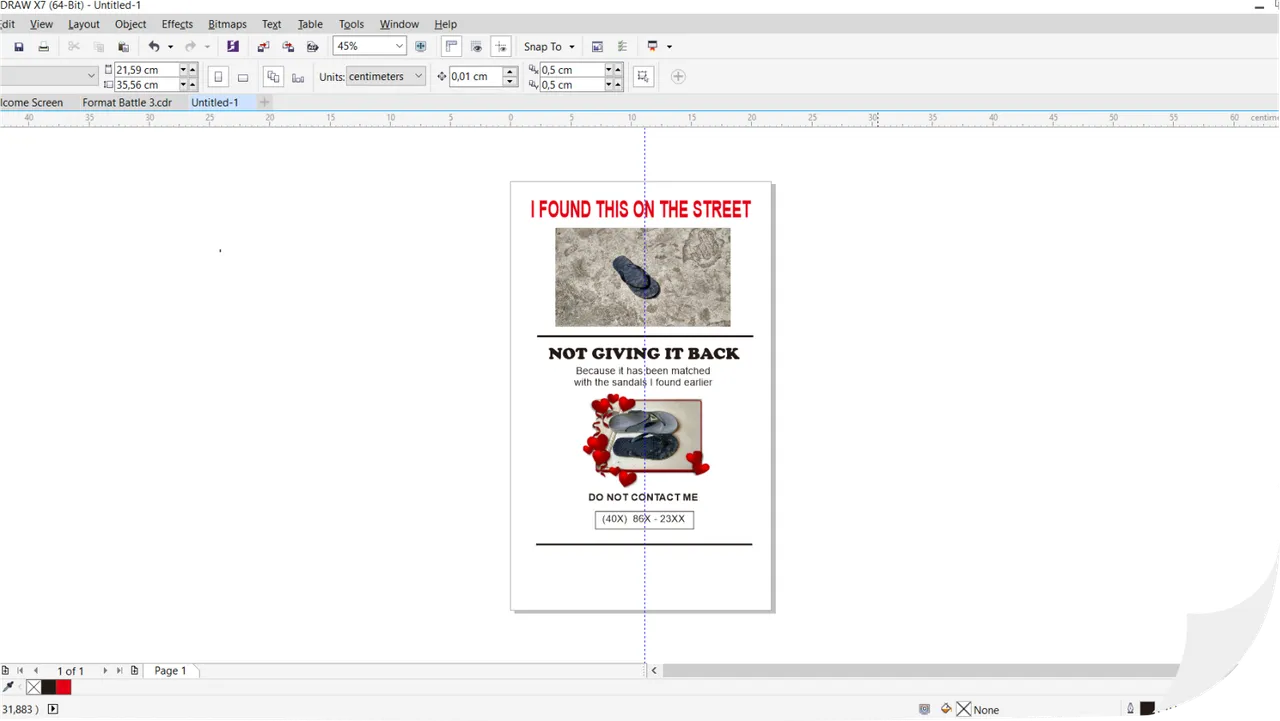Open the Effects menu
Image resolution: width=1280 pixels, height=721 pixels.
177,24
